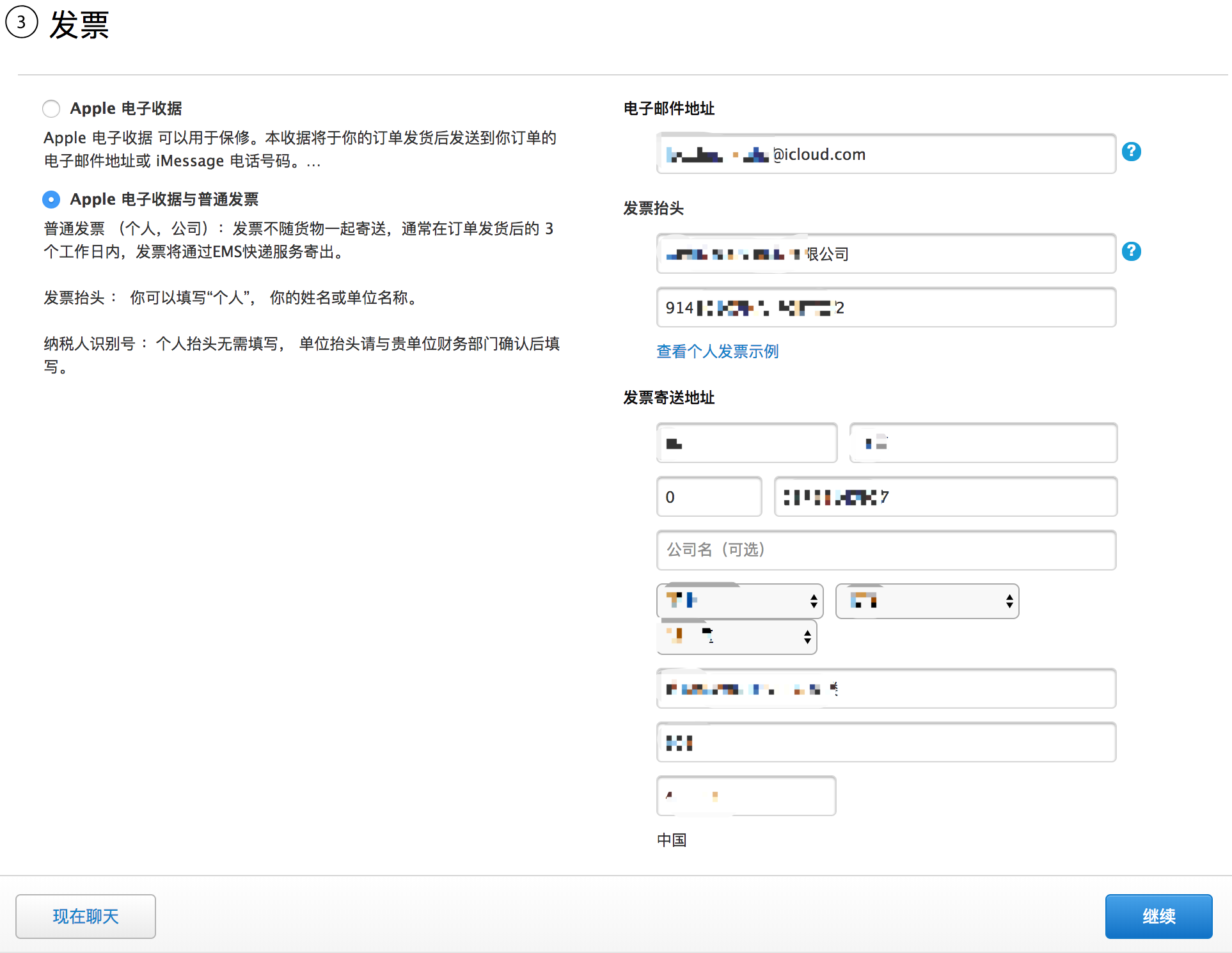1232x953 pixels.
Task: Select Apple 电子收据与普通发票 radio option
Action: (x=51, y=200)
